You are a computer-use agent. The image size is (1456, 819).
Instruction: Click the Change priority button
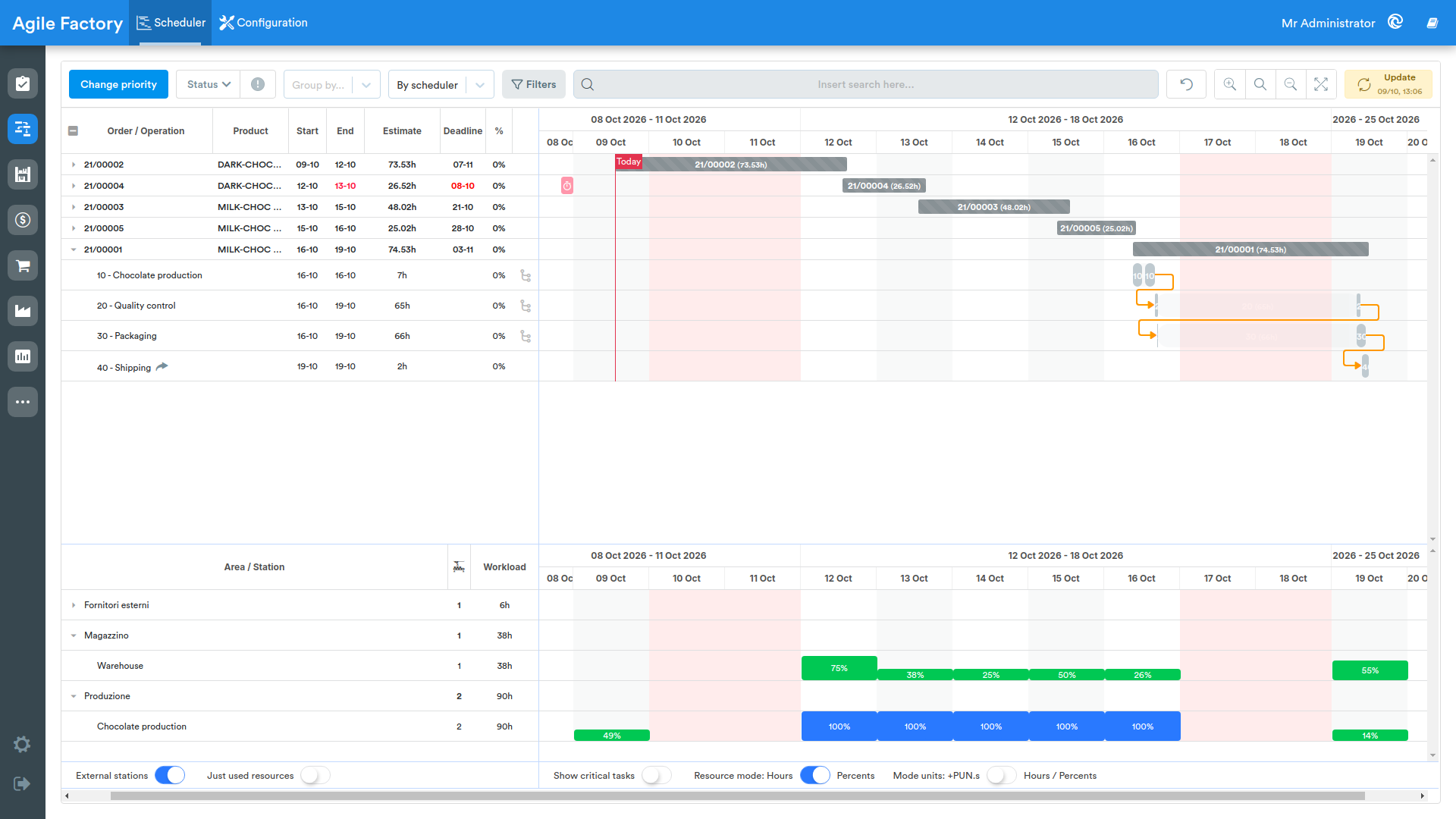tap(118, 84)
